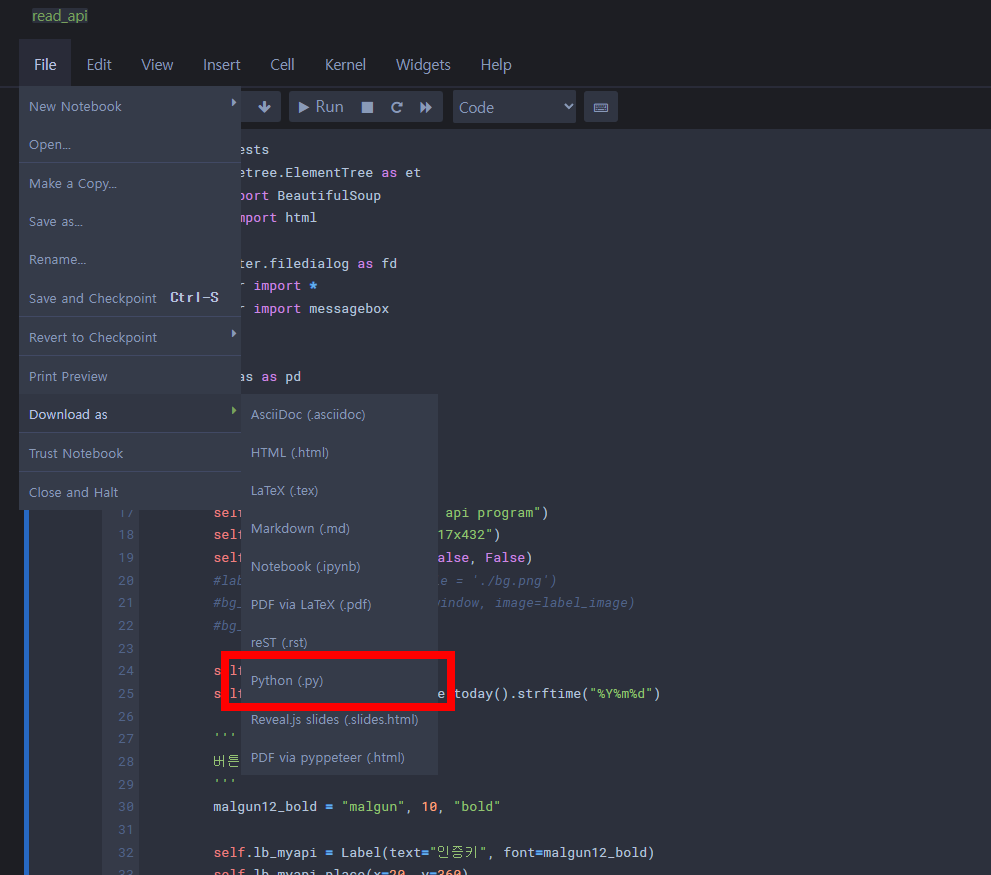
Task: Download as Markdown (.md)
Action: pyautogui.click(x=339, y=528)
